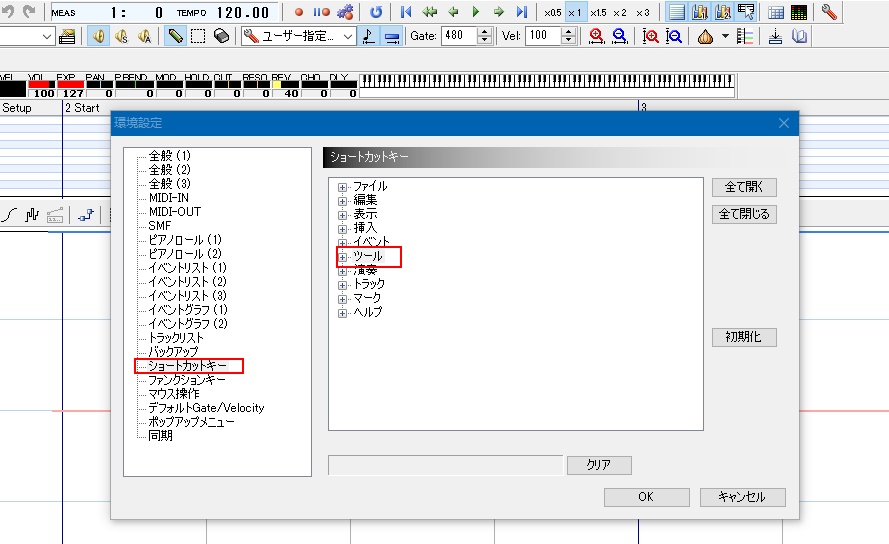Toggle the speaker preview sound icon
Viewport: 889px width, 544px height.
[99, 36]
